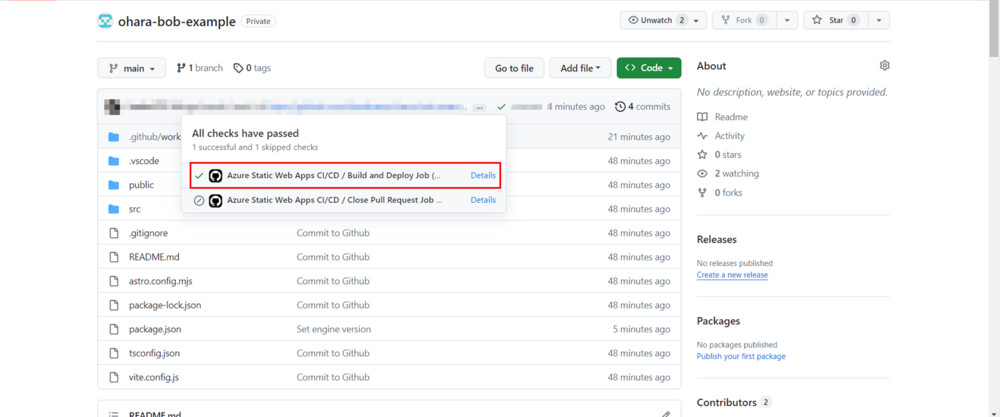Expand the Star lists dropdown arrow

[x=879, y=20]
